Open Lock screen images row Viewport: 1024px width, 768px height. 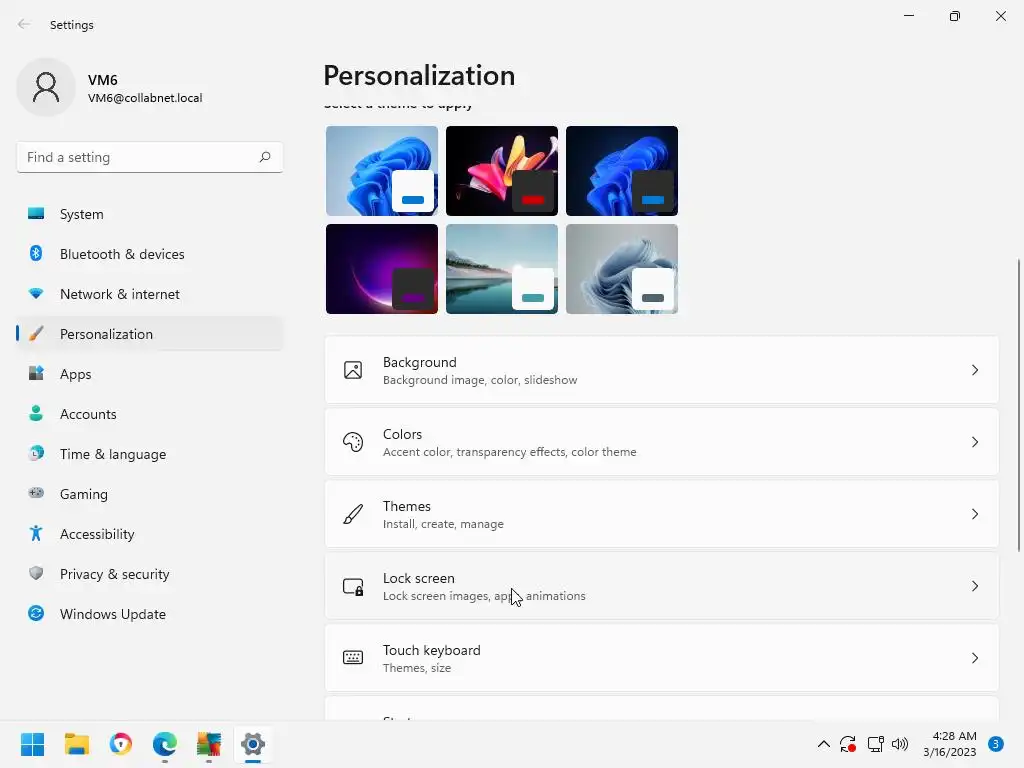point(662,586)
